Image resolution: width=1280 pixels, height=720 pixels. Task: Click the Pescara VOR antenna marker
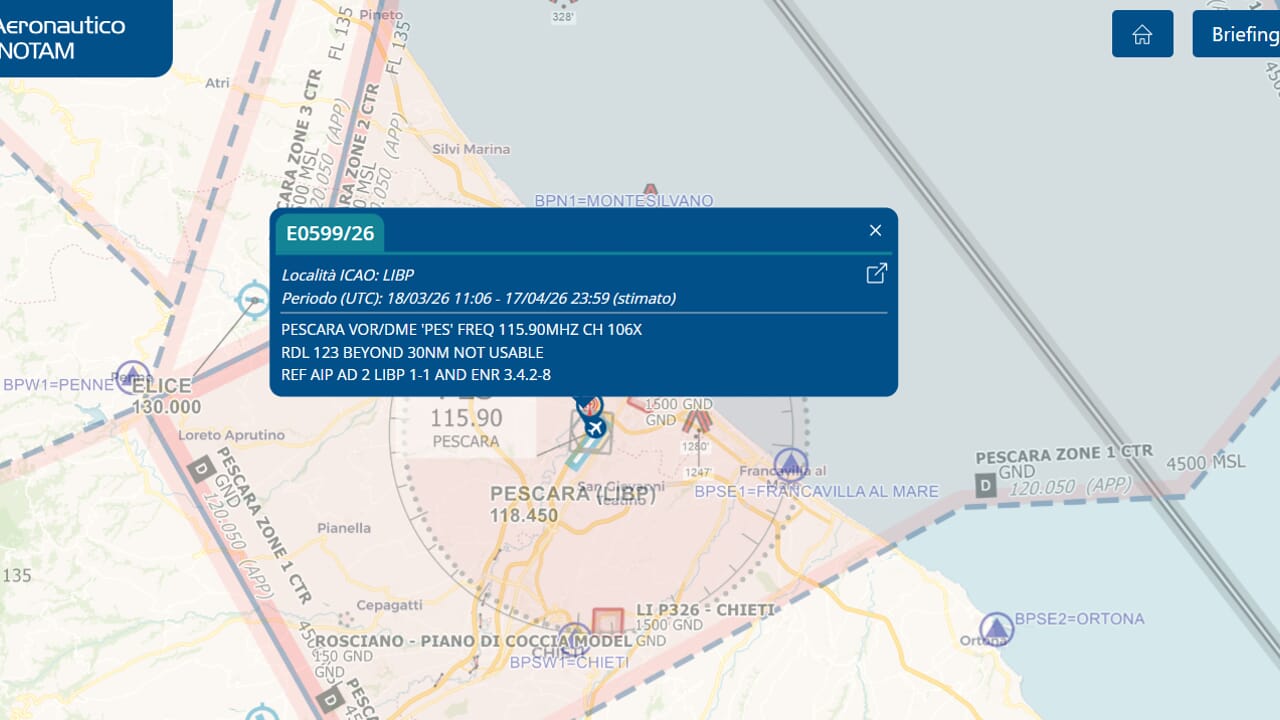click(x=589, y=405)
